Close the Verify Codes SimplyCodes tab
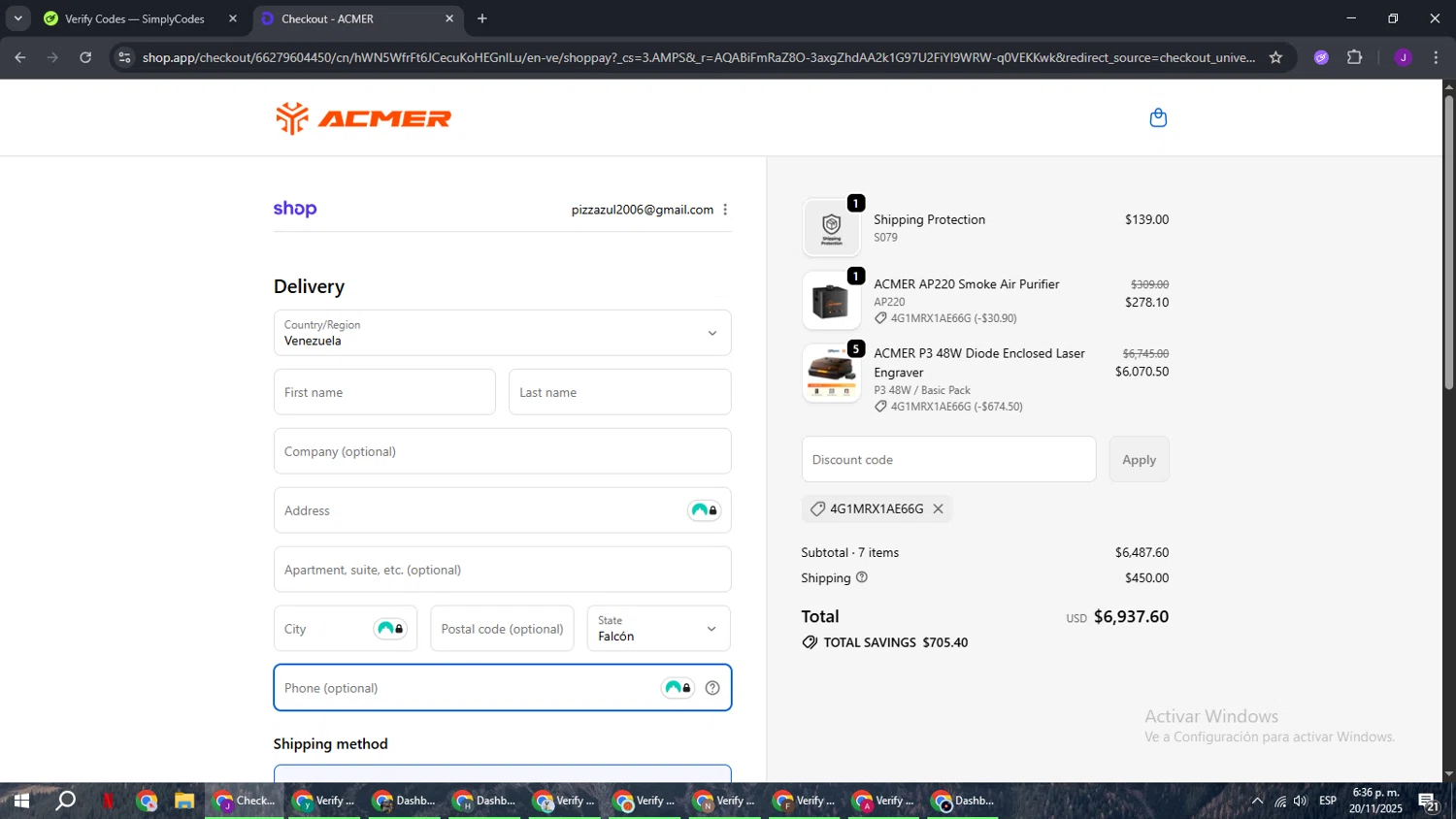This screenshot has height=819, width=1456. [233, 18]
